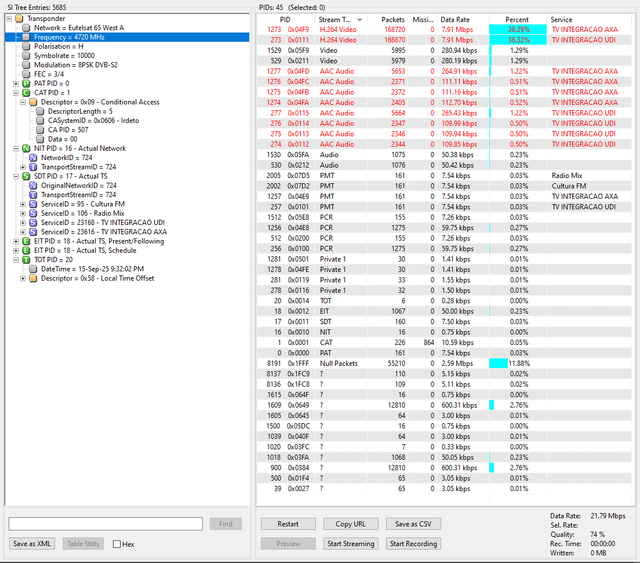Viewport: 640px width, 563px height.
Task: Sort by the PID column header
Action: 285,20
